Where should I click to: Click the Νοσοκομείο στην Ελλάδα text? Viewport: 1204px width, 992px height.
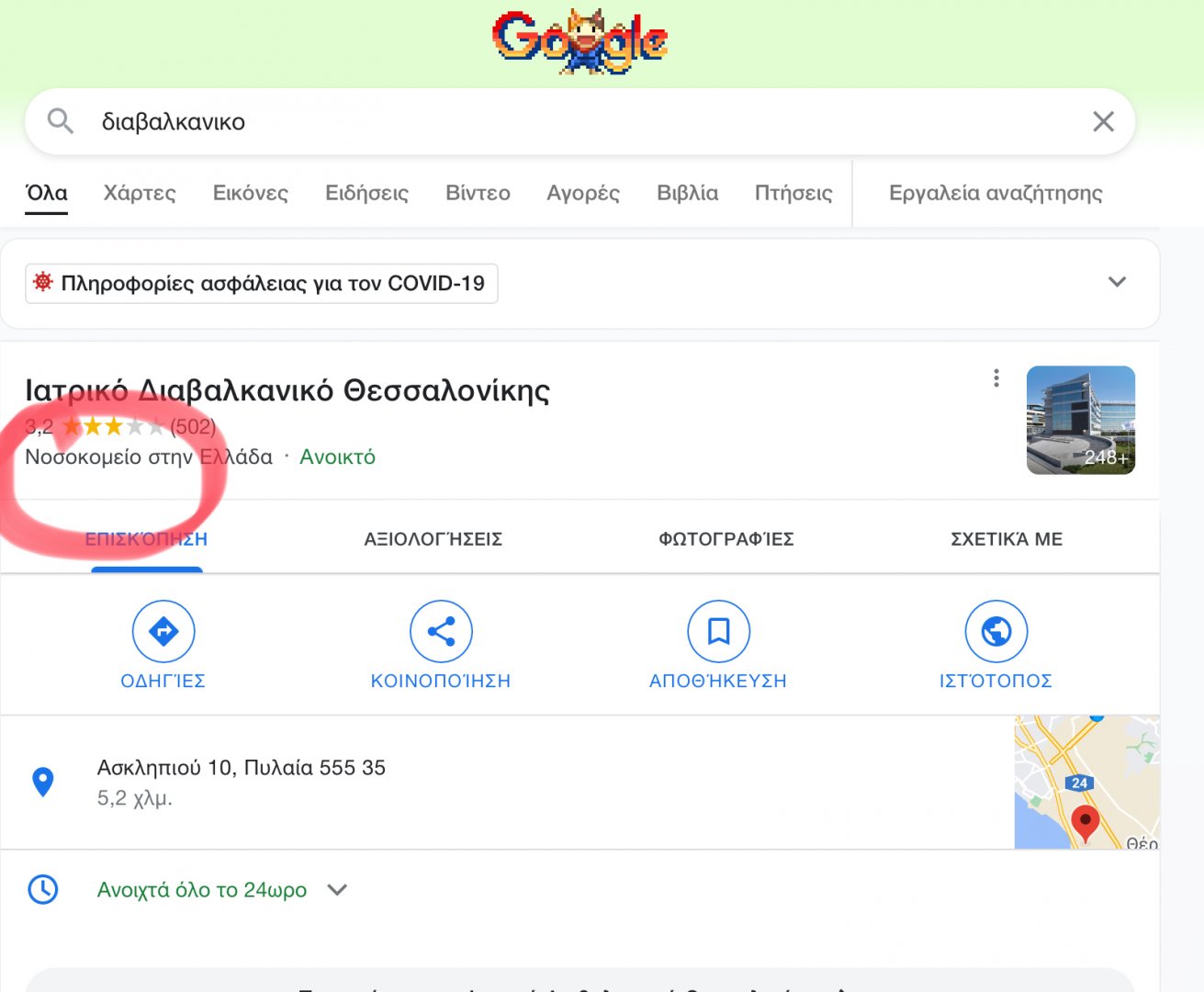[x=149, y=457]
